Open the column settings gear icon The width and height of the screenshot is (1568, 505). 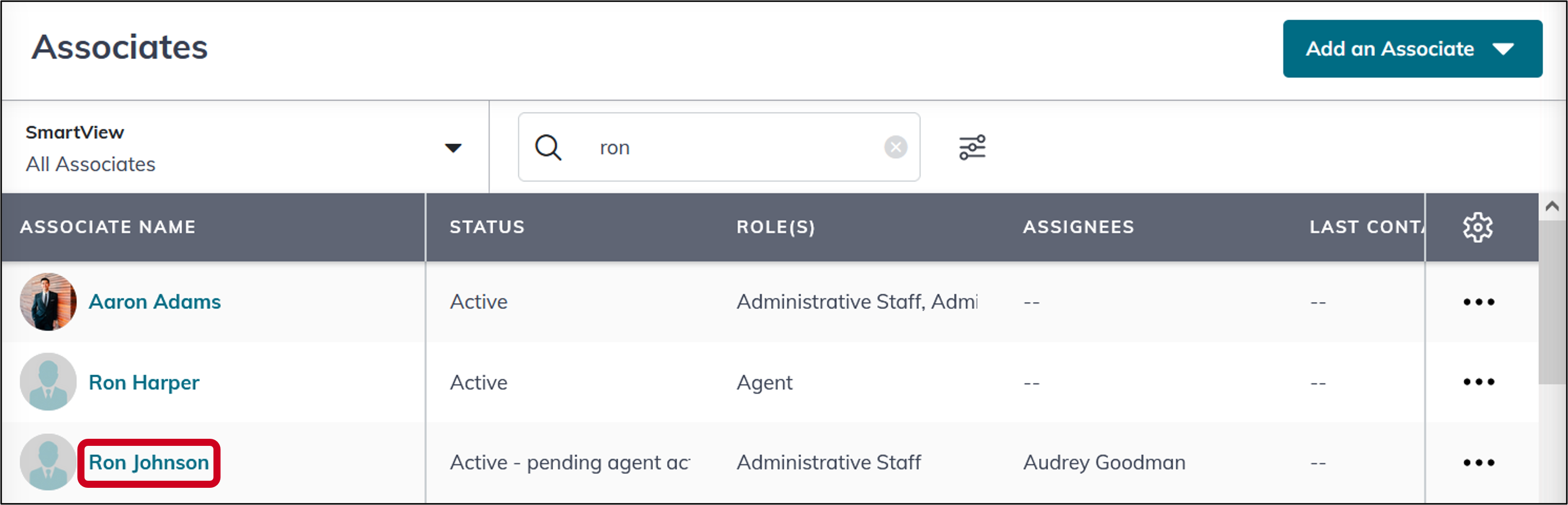click(1478, 226)
